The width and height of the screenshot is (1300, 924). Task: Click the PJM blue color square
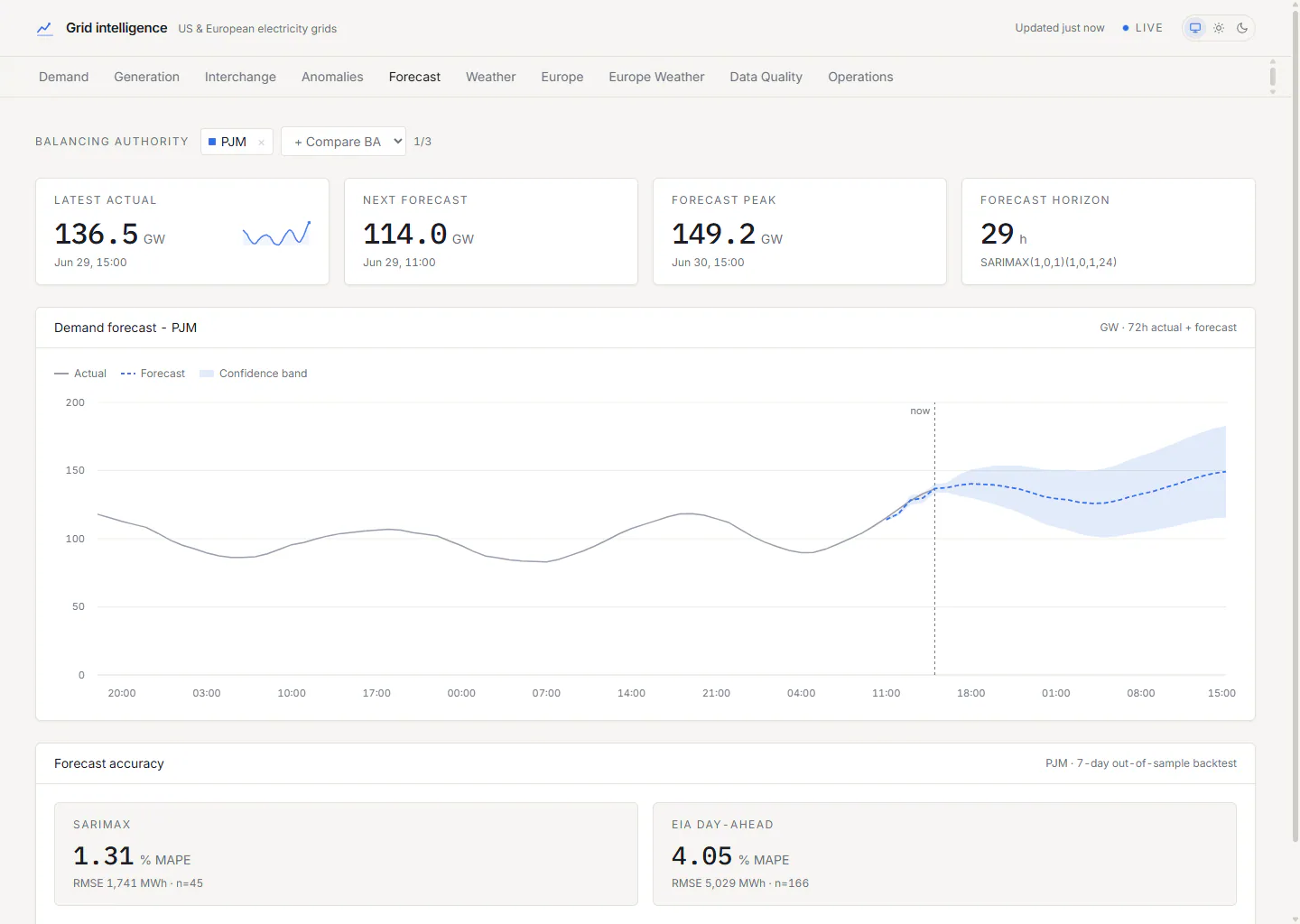point(212,142)
